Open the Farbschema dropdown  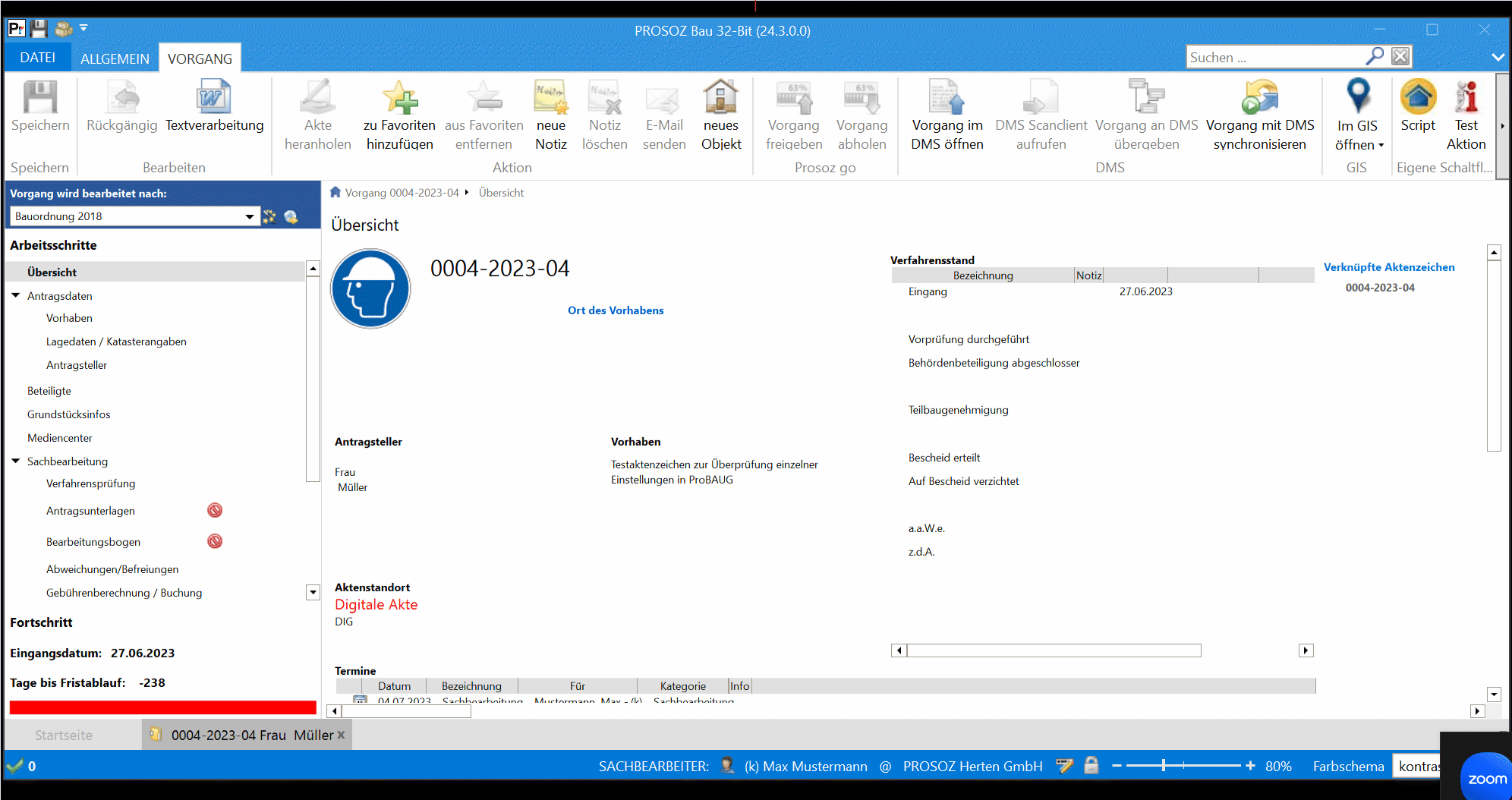(x=1416, y=766)
